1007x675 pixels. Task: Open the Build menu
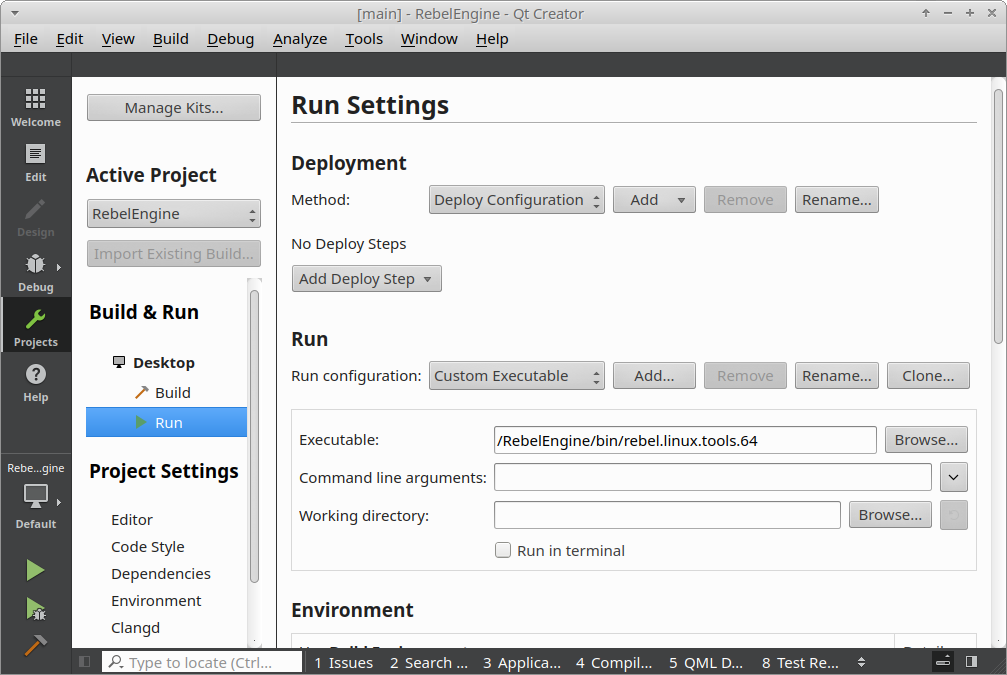click(x=171, y=39)
